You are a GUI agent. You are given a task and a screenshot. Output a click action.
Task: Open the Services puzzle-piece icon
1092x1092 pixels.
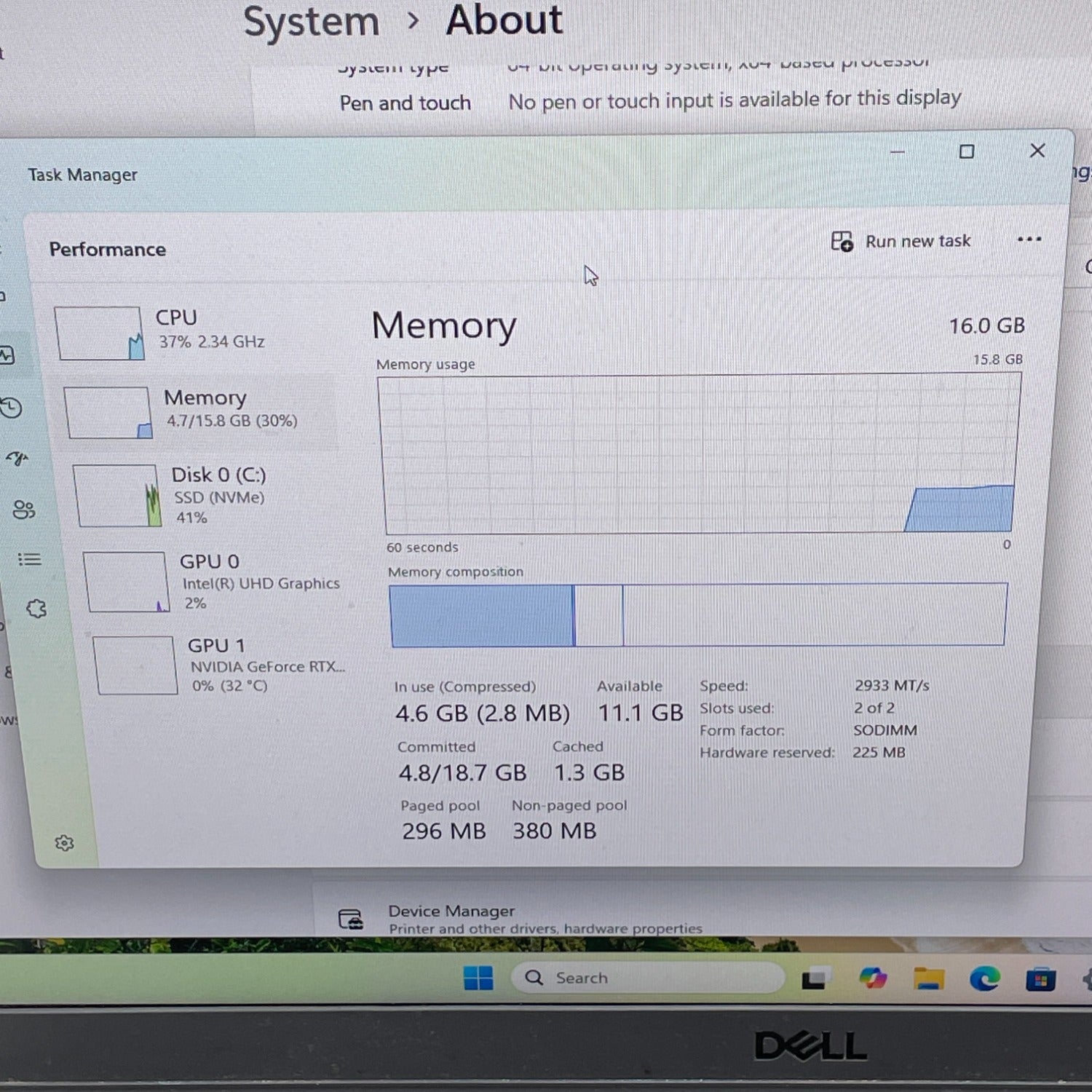(x=36, y=609)
